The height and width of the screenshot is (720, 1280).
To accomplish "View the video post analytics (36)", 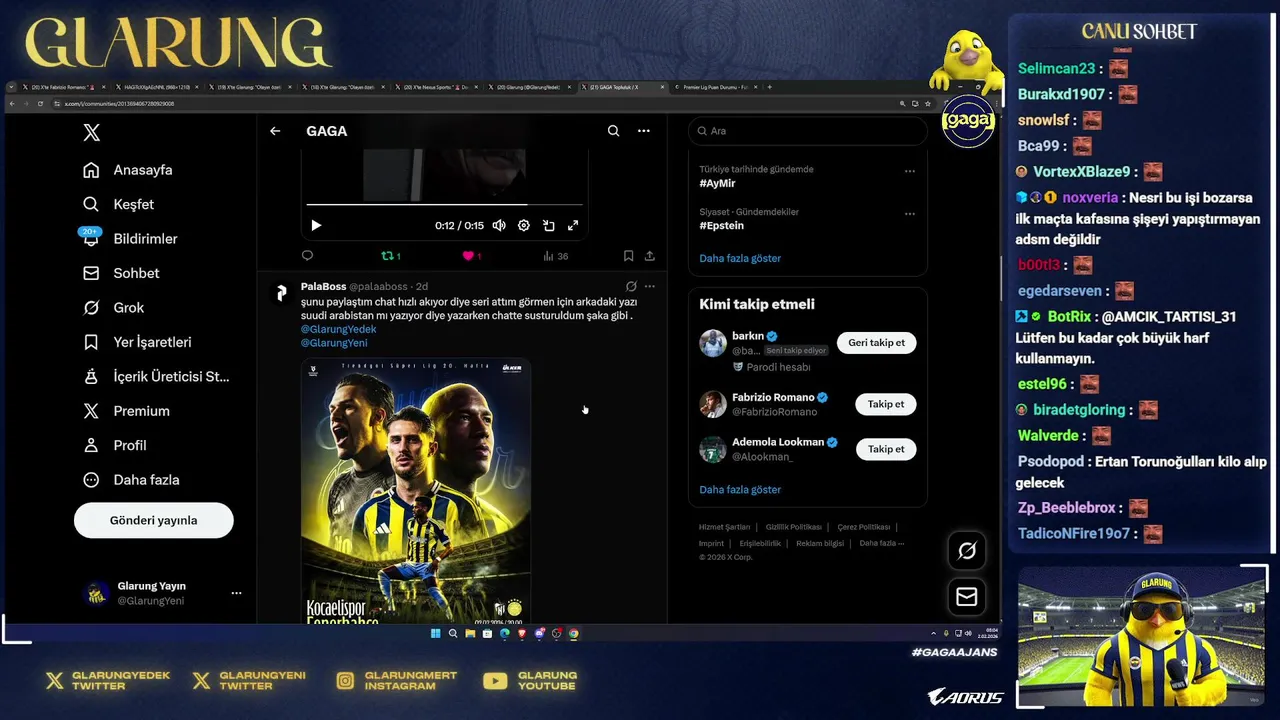I will [555, 256].
